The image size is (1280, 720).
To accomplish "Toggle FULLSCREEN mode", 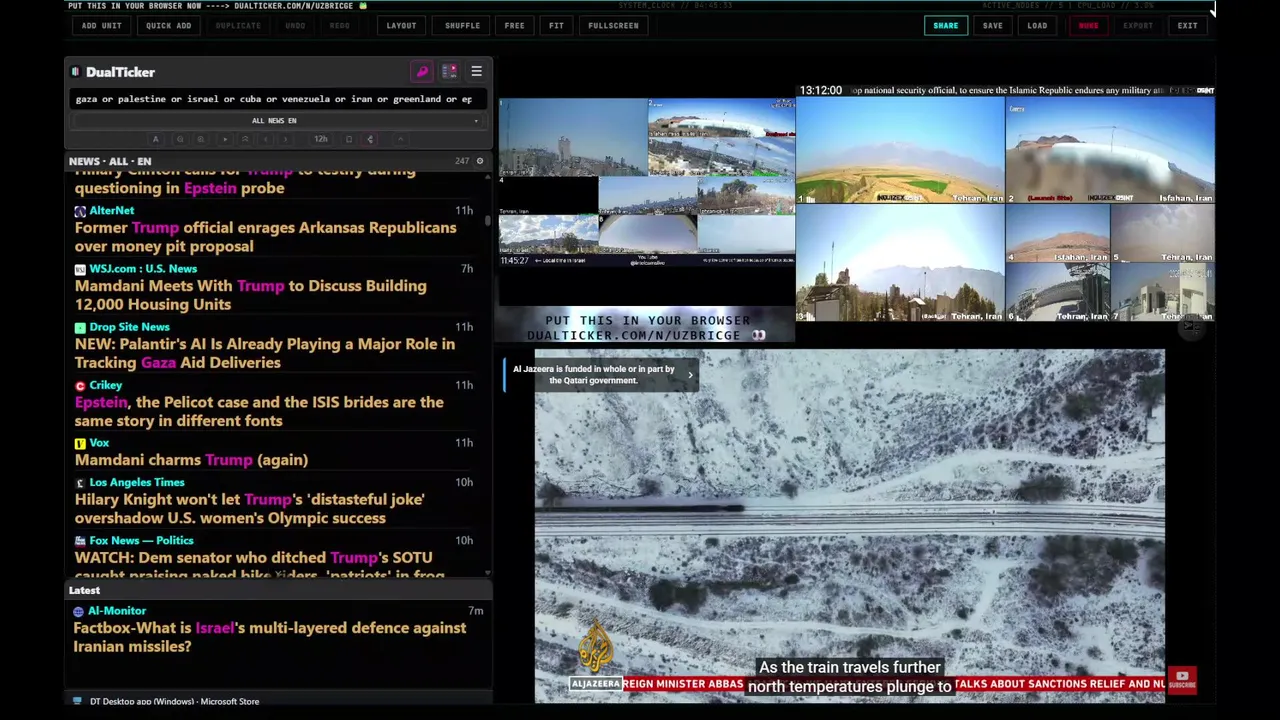I will tap(613, 26).
